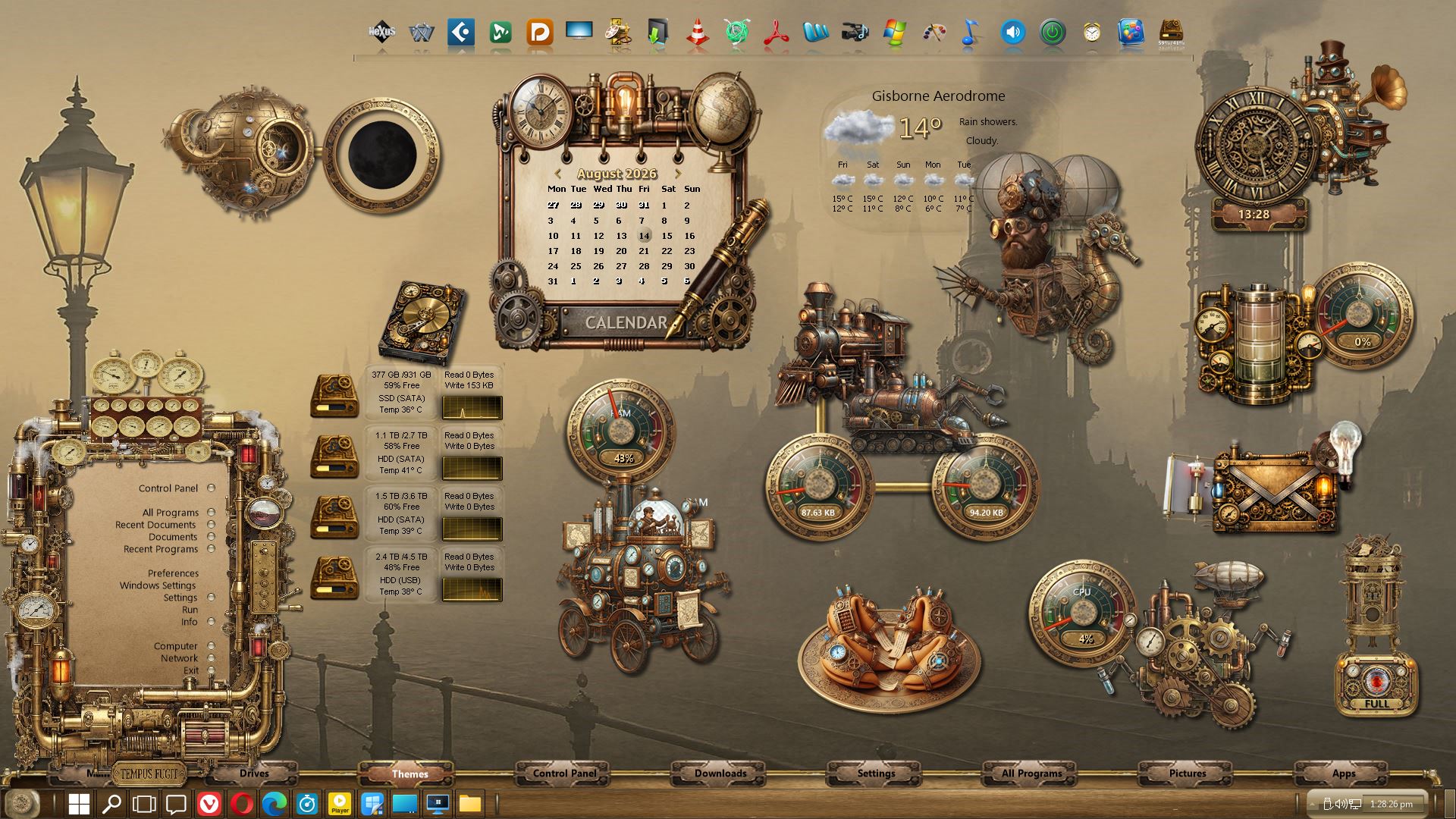Screen dimensions: 1456x819
Task: Select the Documents radio dot
Action: (x=211, y=537)
